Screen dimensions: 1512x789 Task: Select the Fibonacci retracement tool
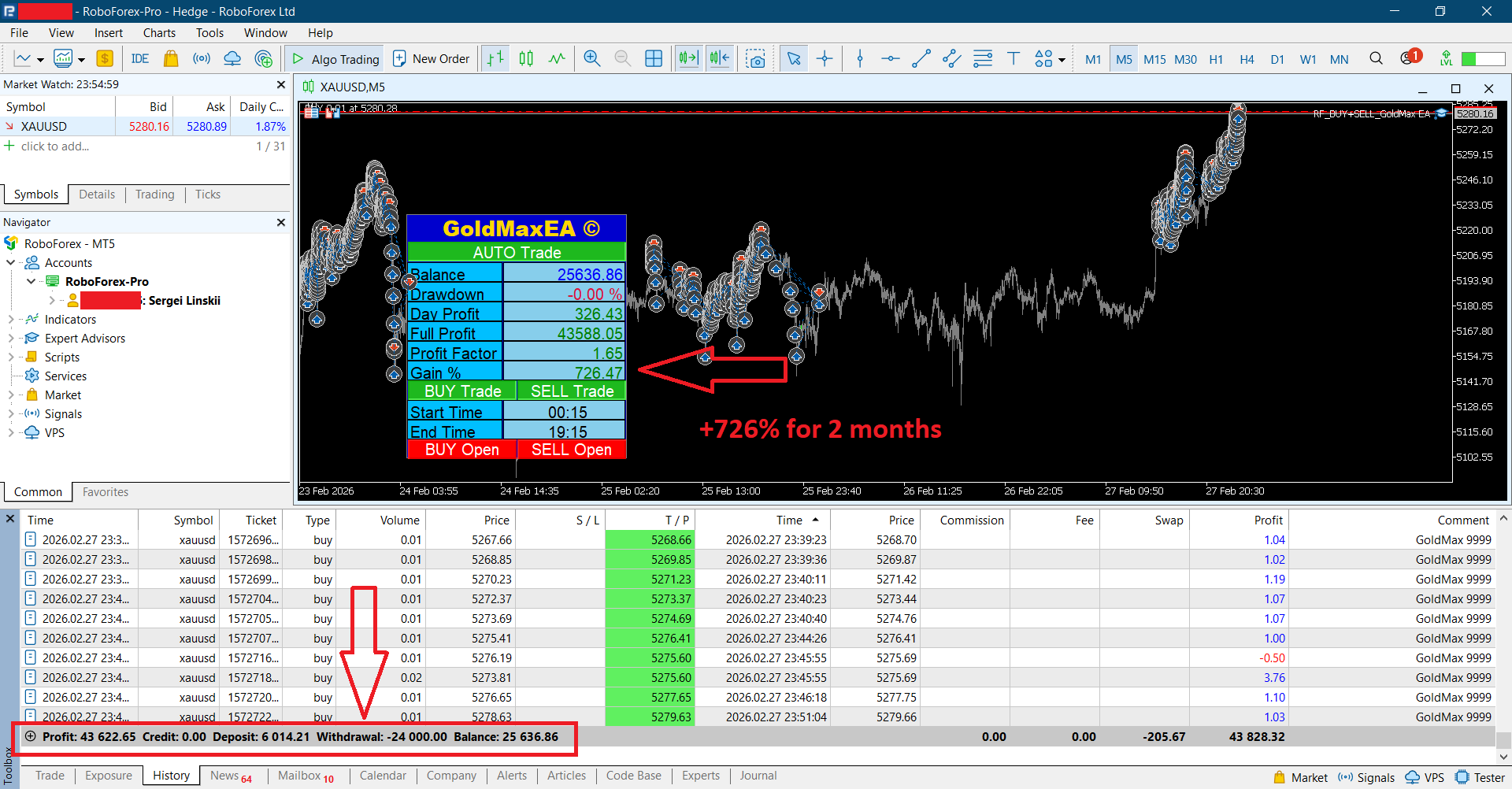point(983,59)
